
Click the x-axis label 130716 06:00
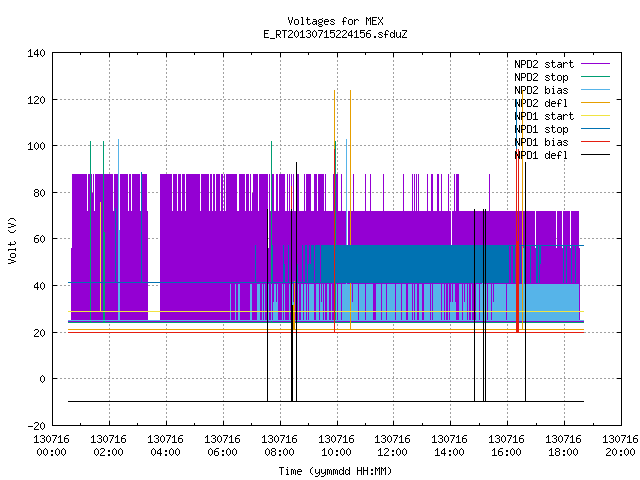(222, 446)
